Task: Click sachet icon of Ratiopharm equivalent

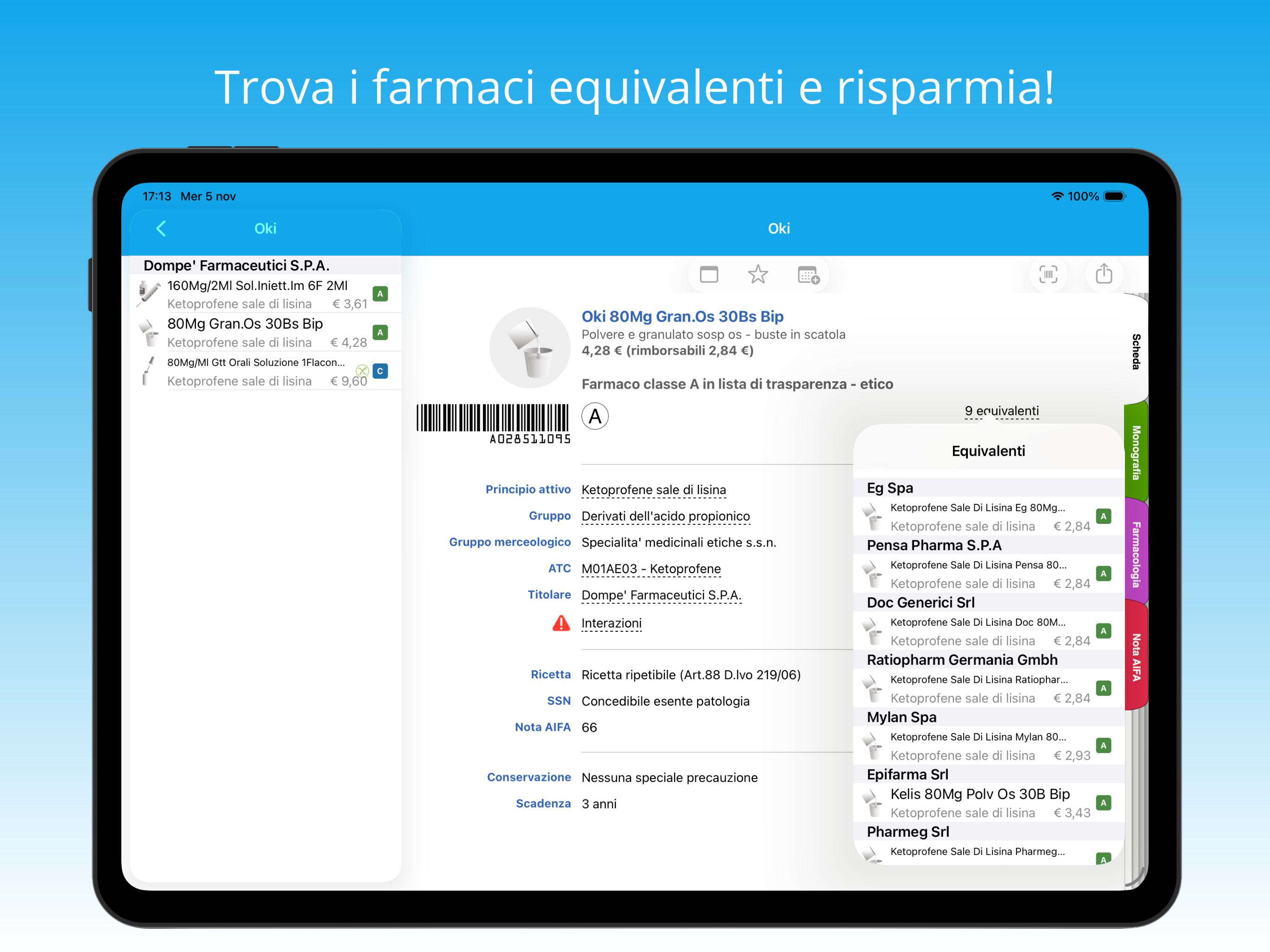Action: point(873,689)
